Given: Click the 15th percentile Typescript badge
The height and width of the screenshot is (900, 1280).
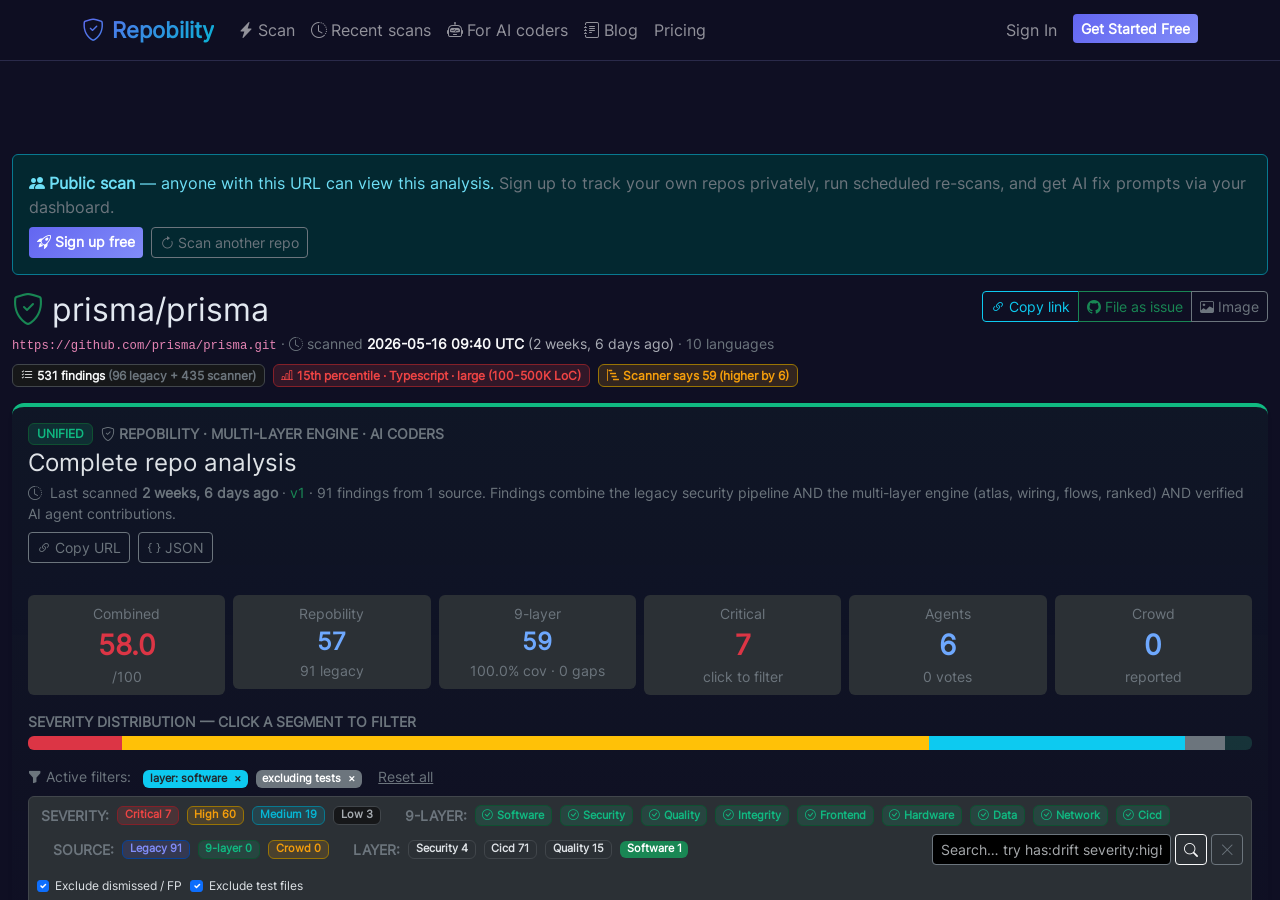Looking at the screenshot, I should point(431,376).
